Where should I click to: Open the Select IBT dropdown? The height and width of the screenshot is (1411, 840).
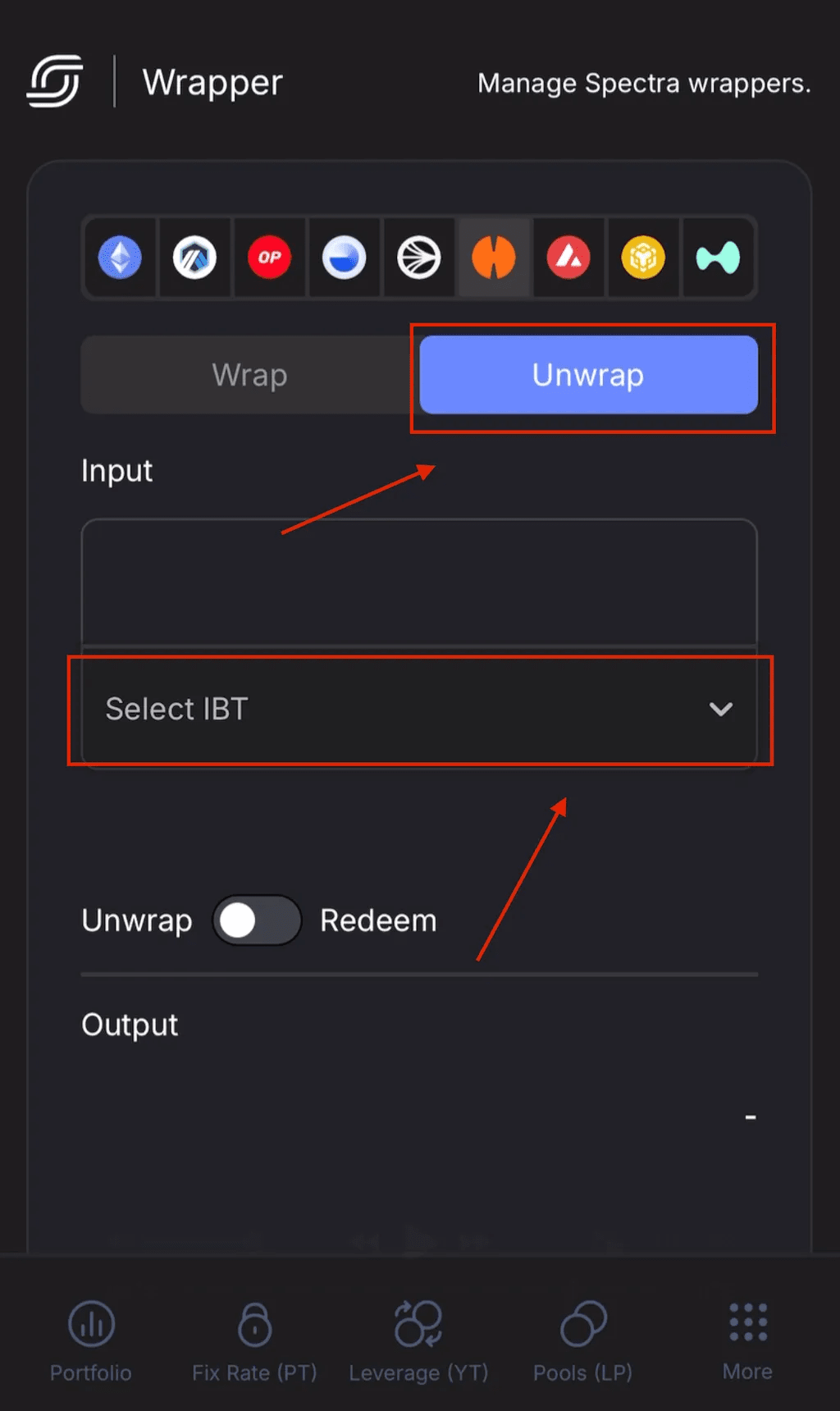(x=419, y=709)
